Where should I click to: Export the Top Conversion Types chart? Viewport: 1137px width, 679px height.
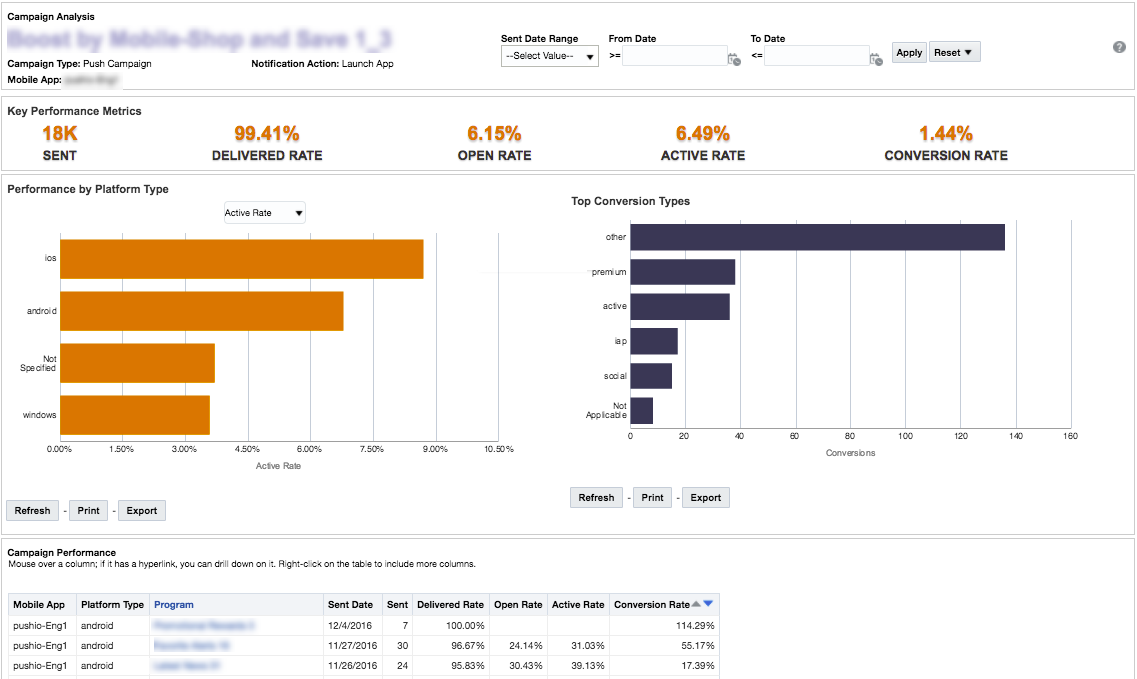coord(706,497)
